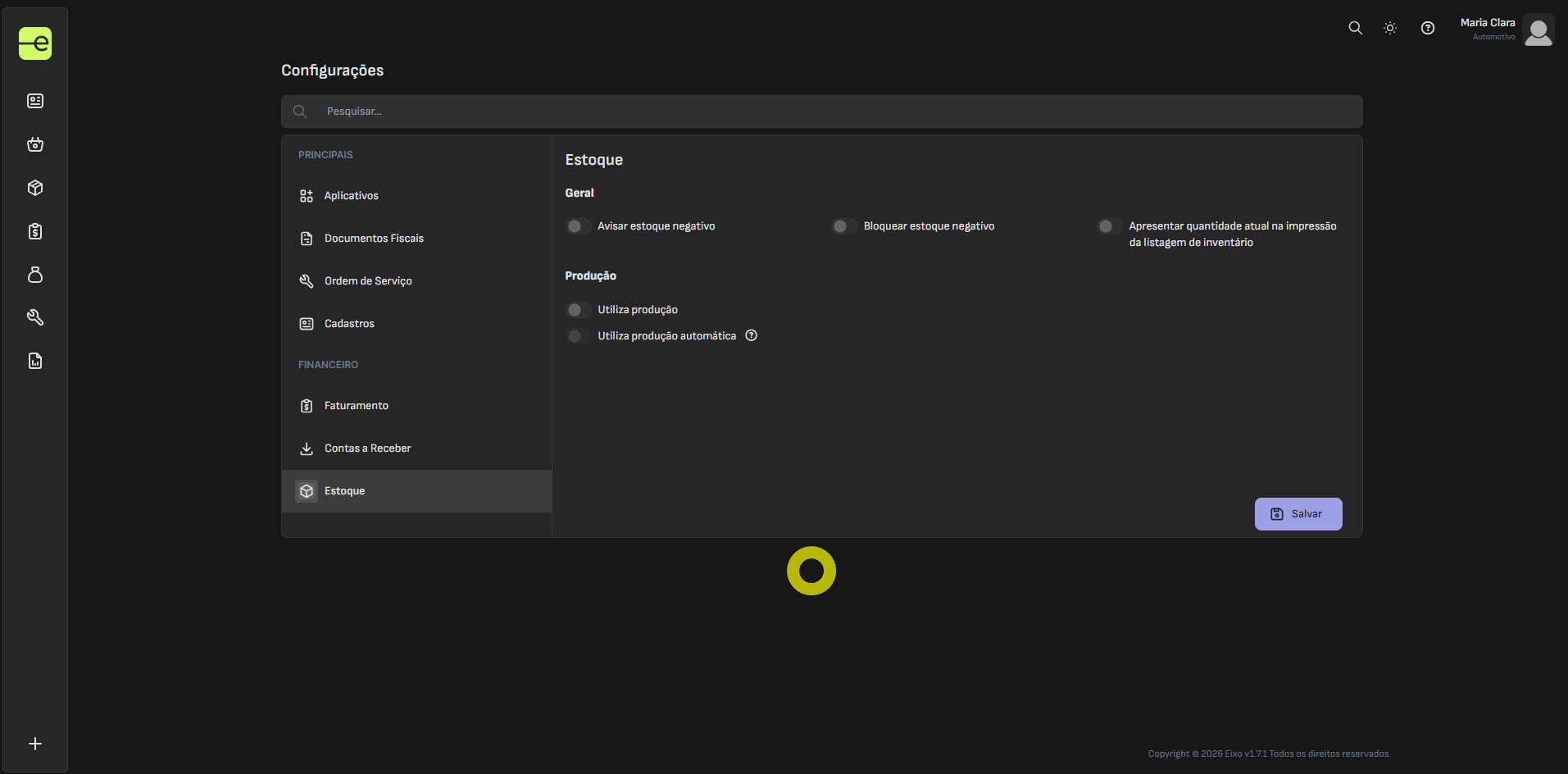Open the box package icon in left sidebar
This screenshot has height=774, width=1568.
click(x=35, y=188)
